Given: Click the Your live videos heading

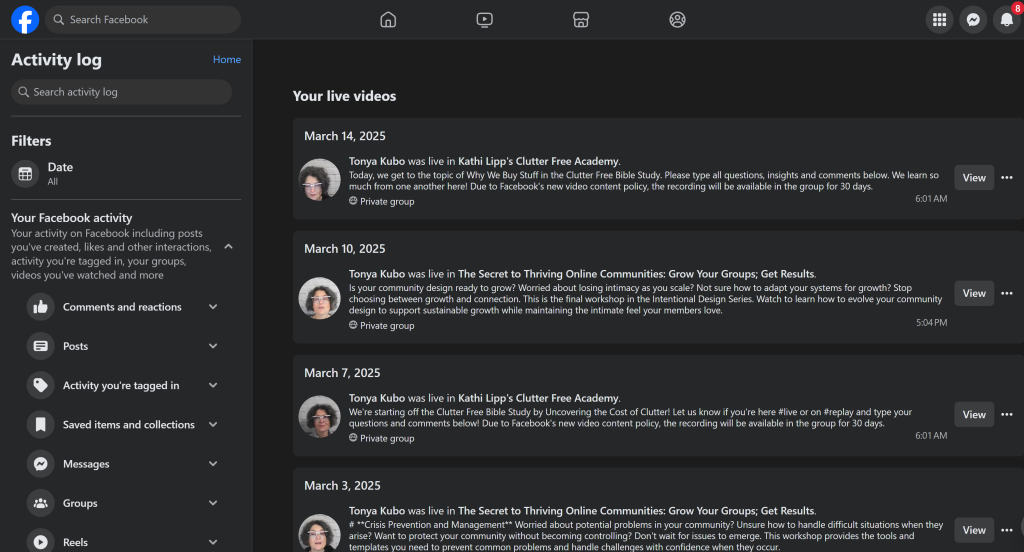Looking at the screenshot, I should [x=344, y=96].
